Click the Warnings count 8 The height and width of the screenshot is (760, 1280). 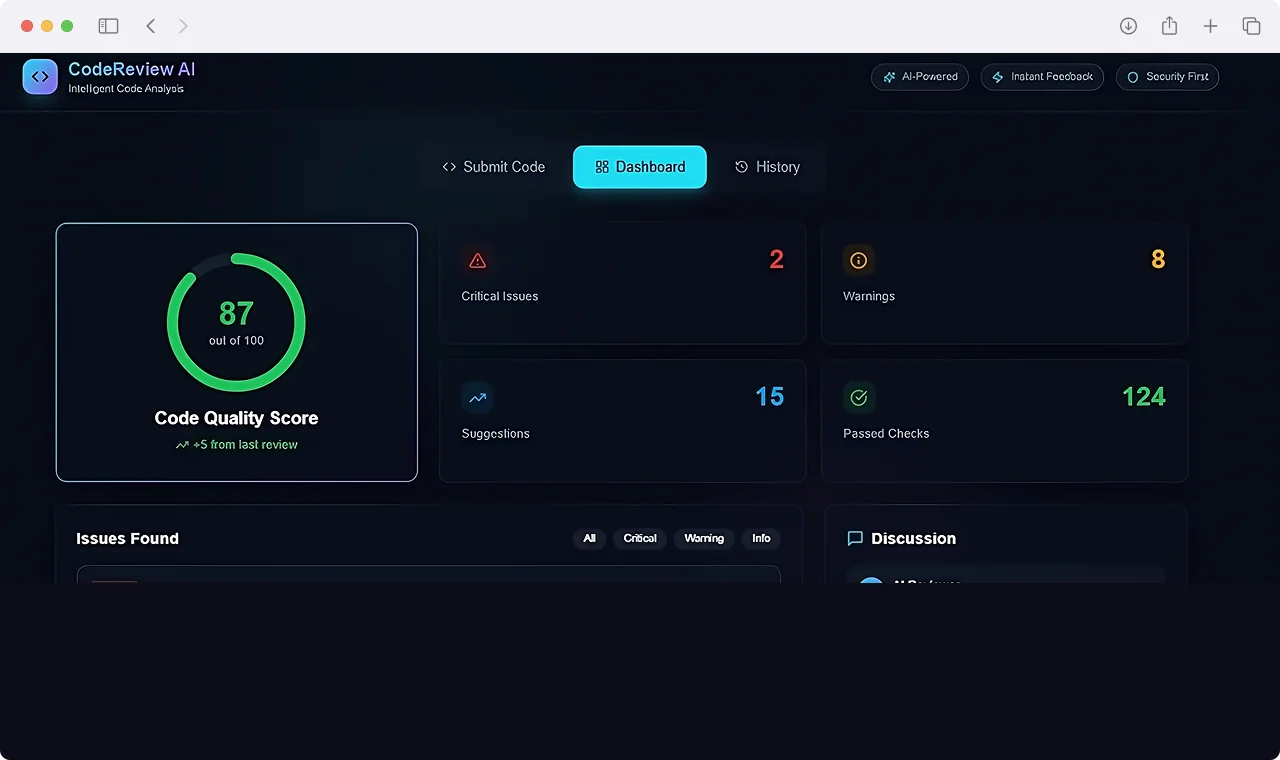tap(1158, 260)
